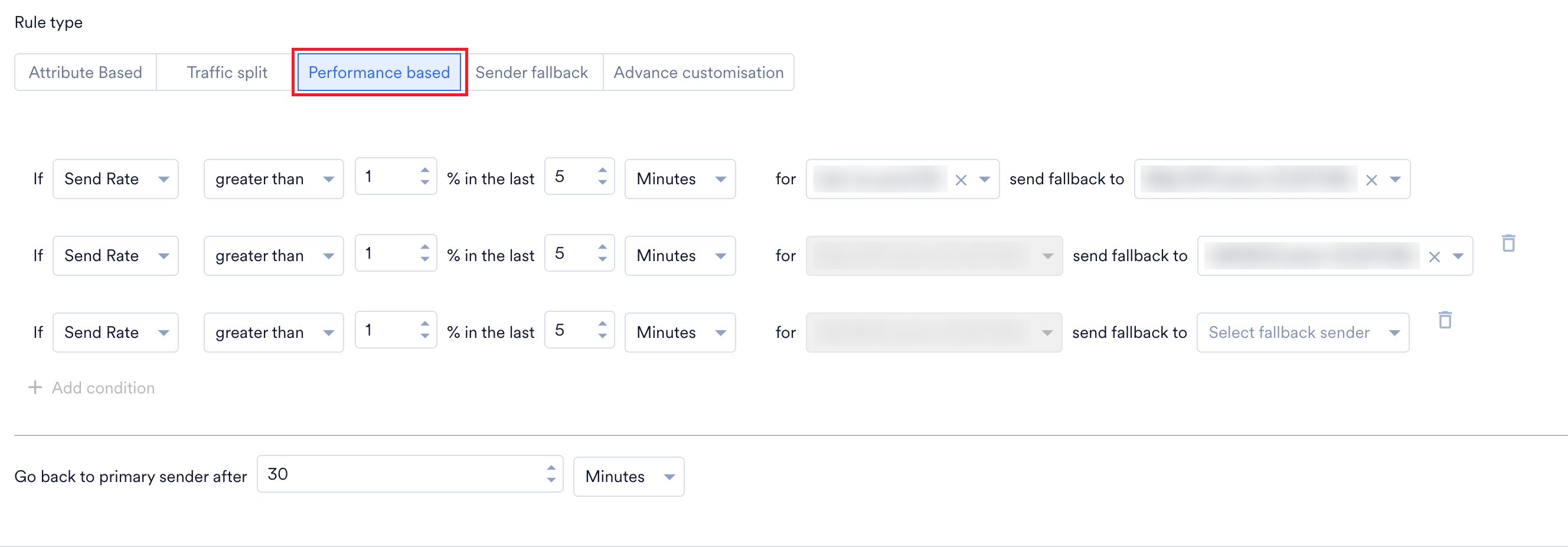
Task: Focus the third row percentage input field
Action: [396, 330]
